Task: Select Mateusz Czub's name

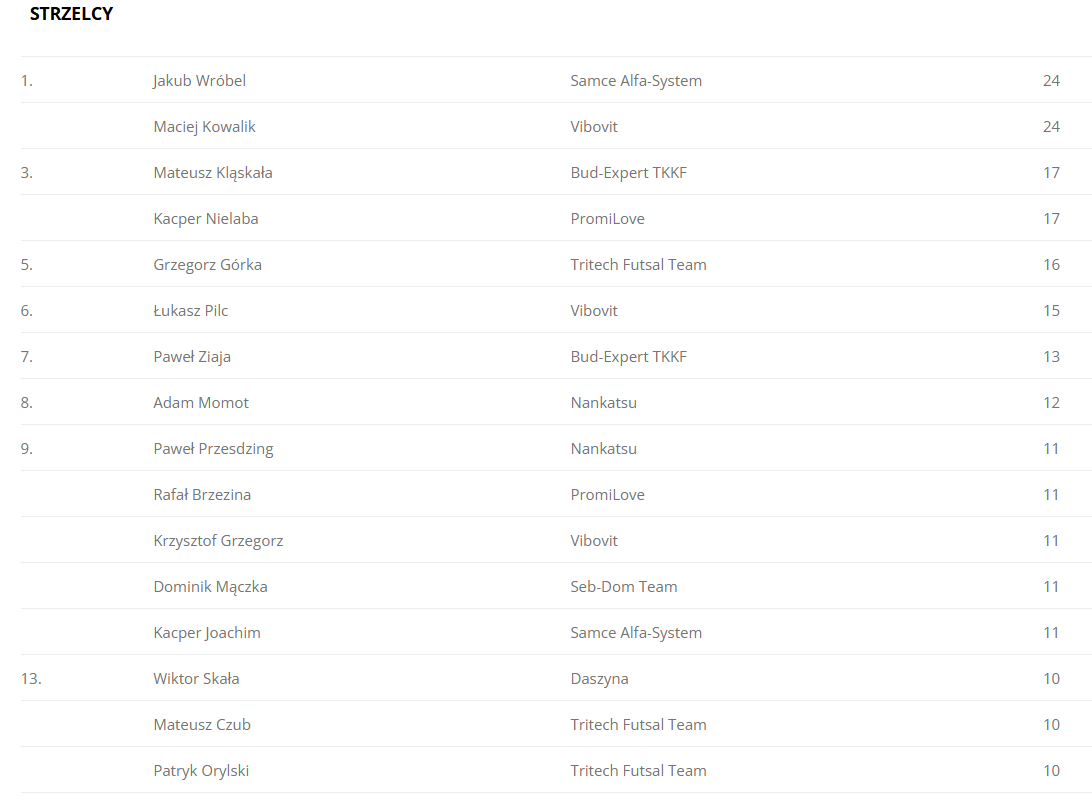Action: click(x=201, y=725)
